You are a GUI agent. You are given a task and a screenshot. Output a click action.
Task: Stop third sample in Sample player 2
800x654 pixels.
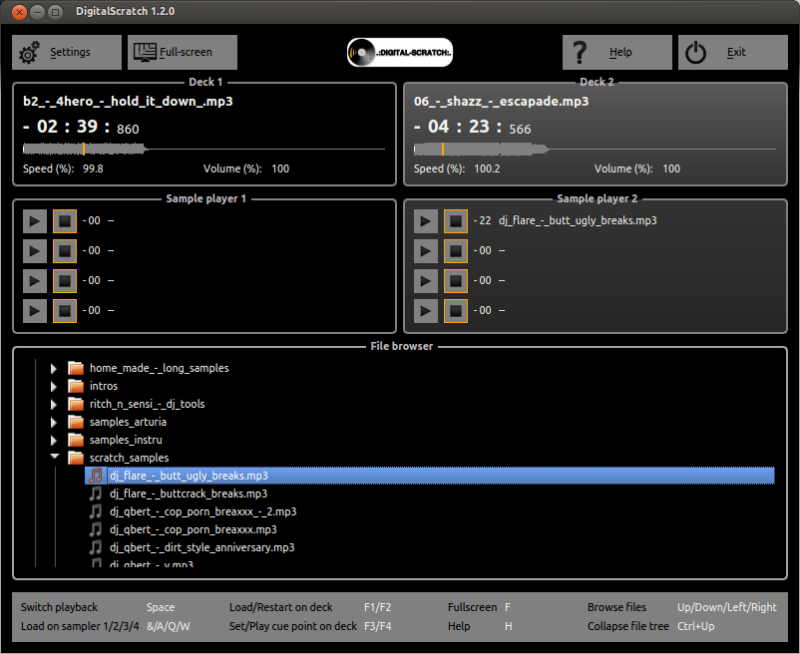coord(456,281)
